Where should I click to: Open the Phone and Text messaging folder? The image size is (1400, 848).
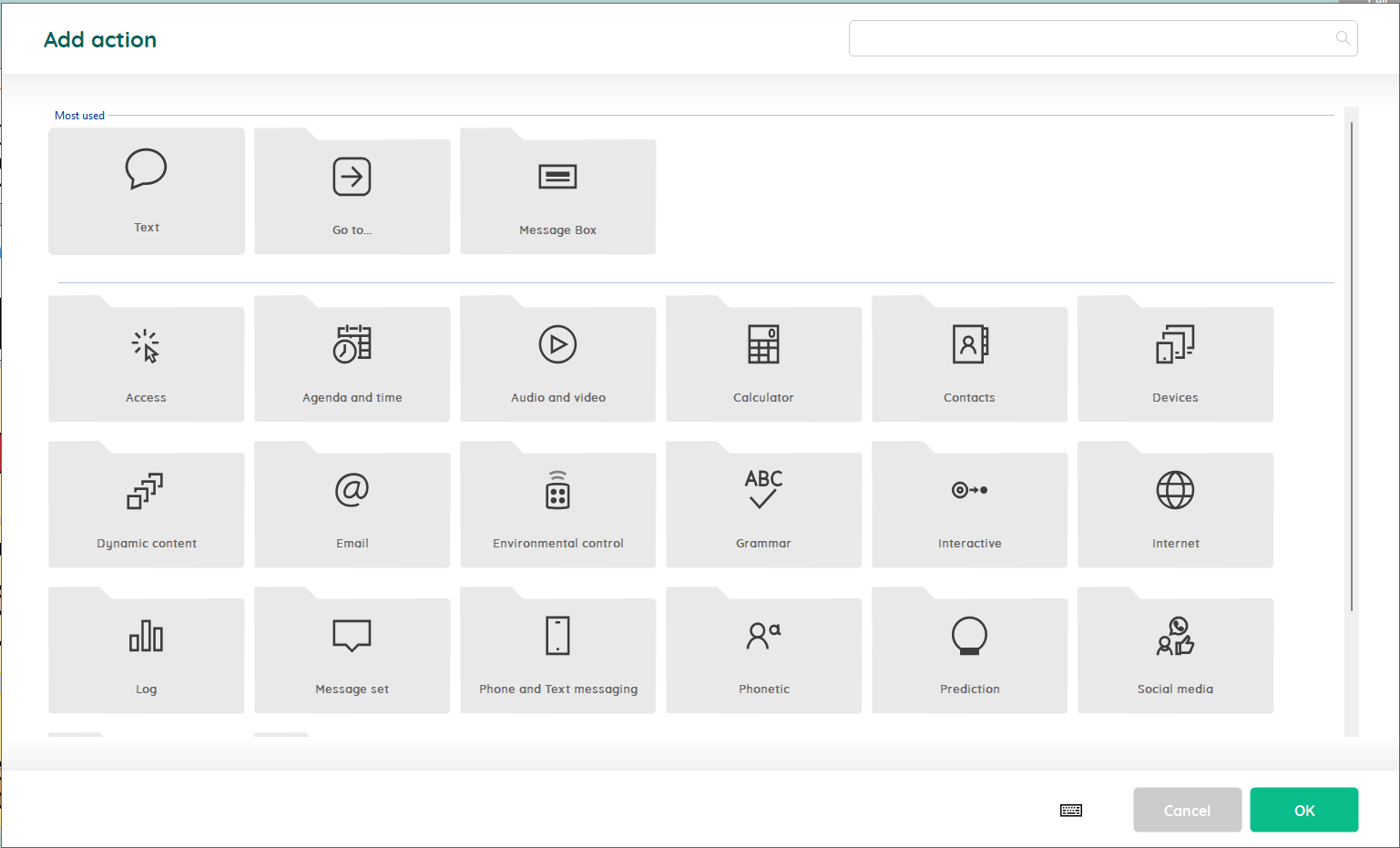tap(558, 650)
